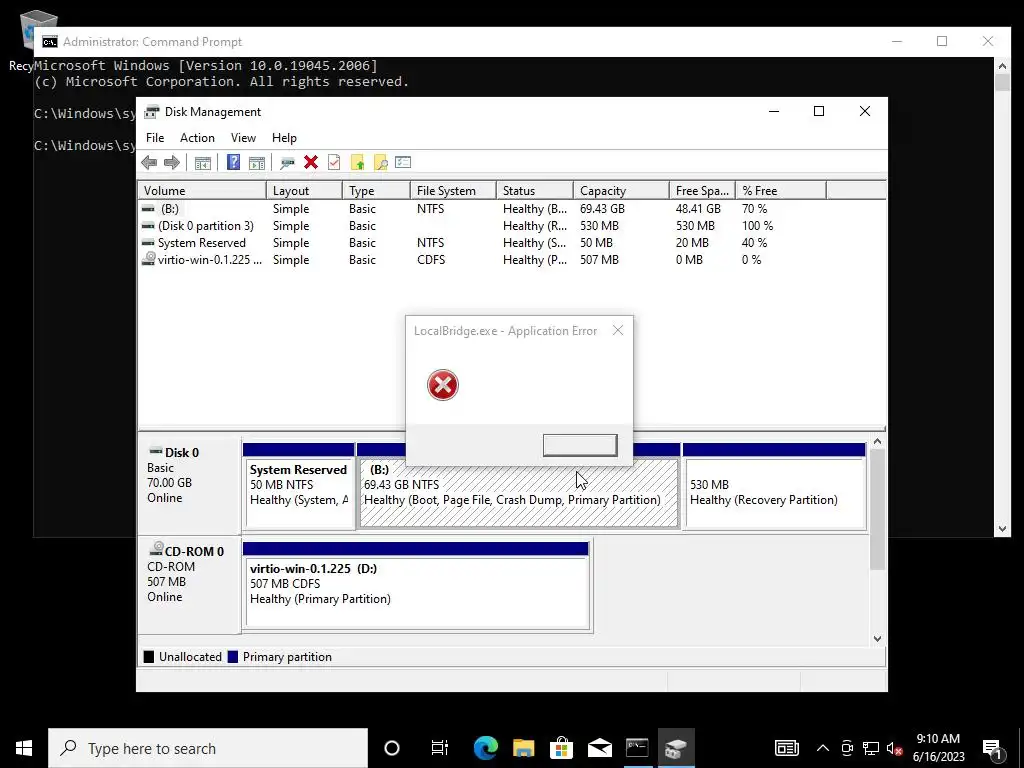Click the taskbar search box
This screenshot has width=1024, height=768.
coord(208,748)
